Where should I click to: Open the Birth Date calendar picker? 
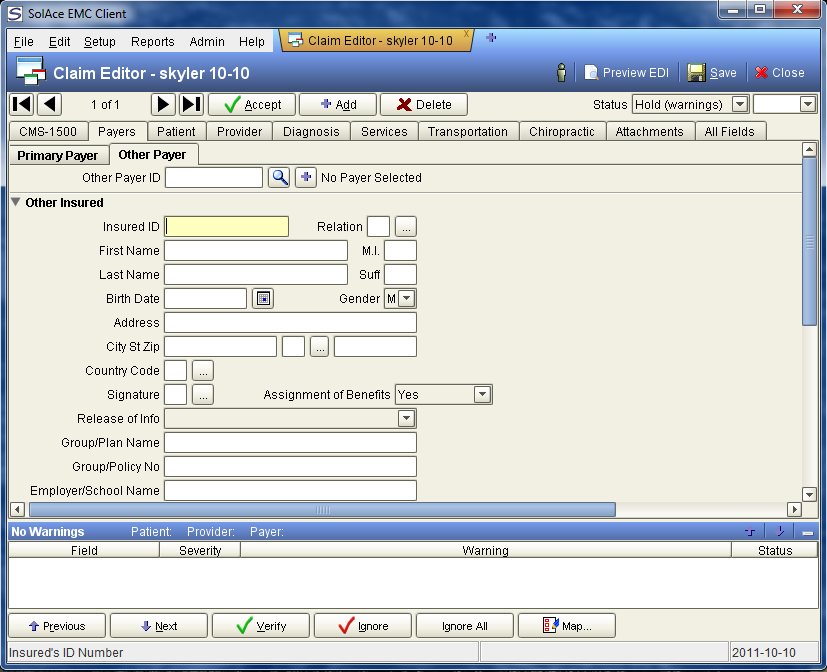pyautogui.click(x=263, y=299)
